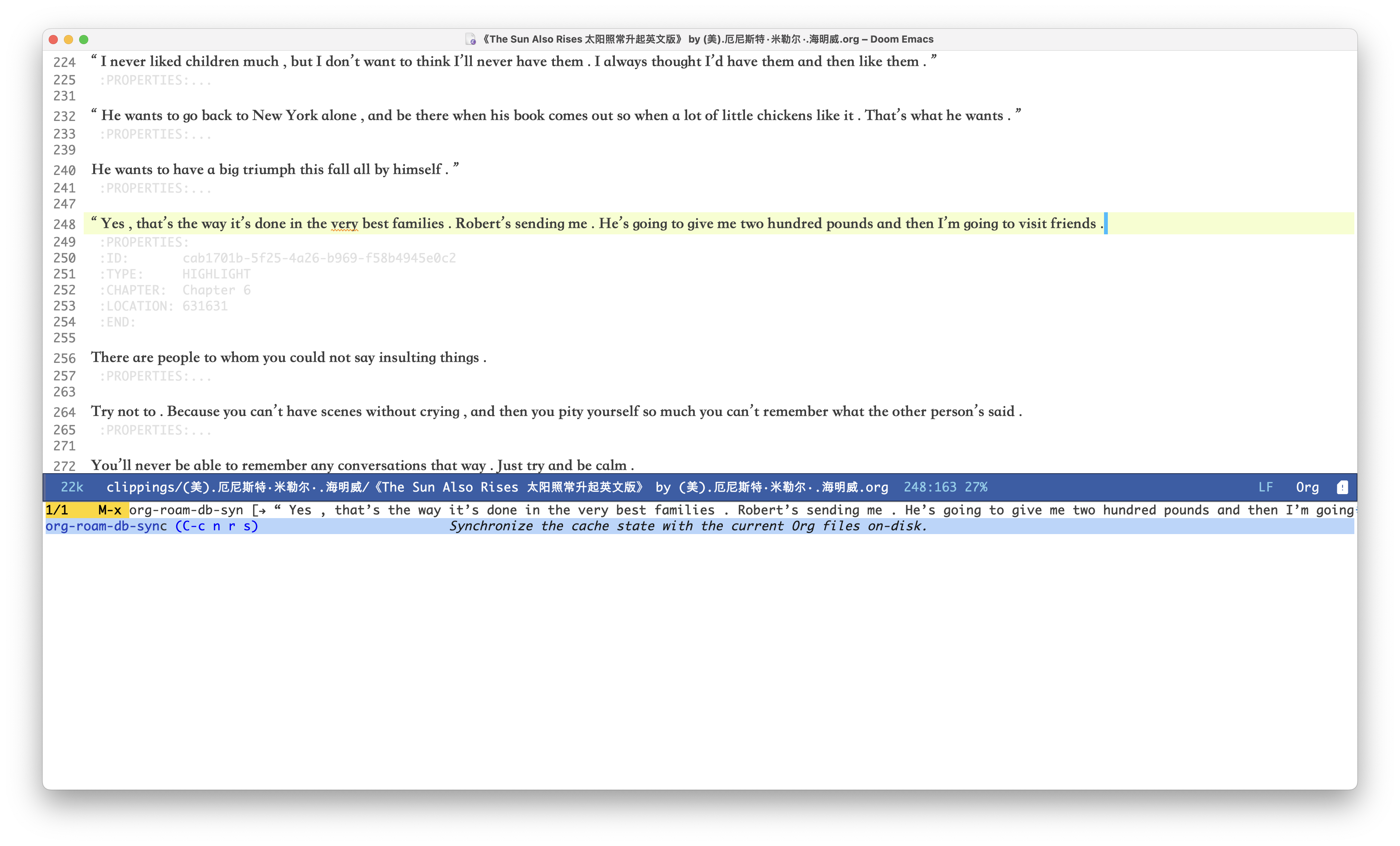Image resolution: width=1400 pixels, height=846 pixels.
Task: Click the underlined misspelled word "very"
Action: coord(344,224)
